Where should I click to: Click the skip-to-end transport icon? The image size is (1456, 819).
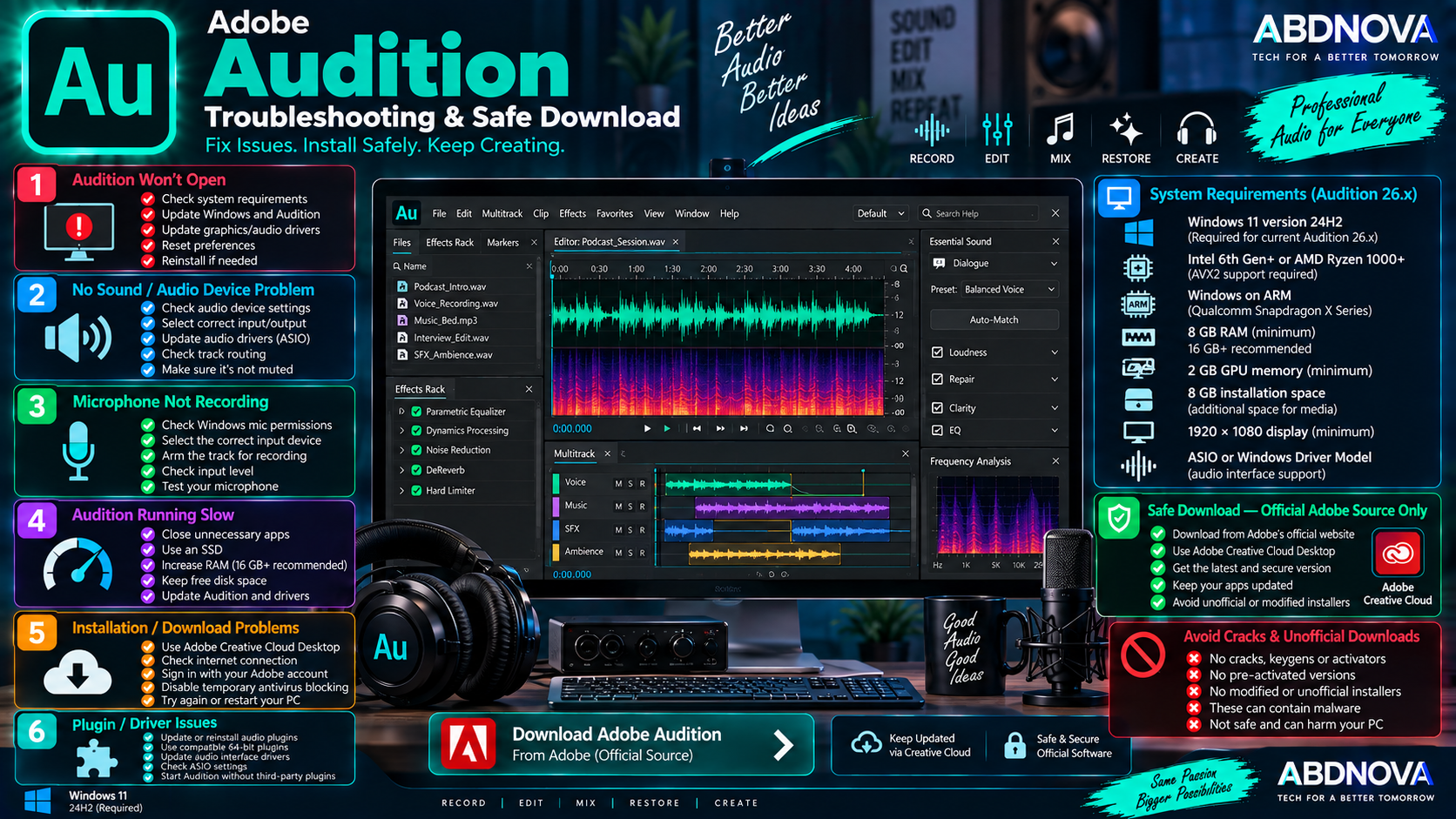(744, 428)
